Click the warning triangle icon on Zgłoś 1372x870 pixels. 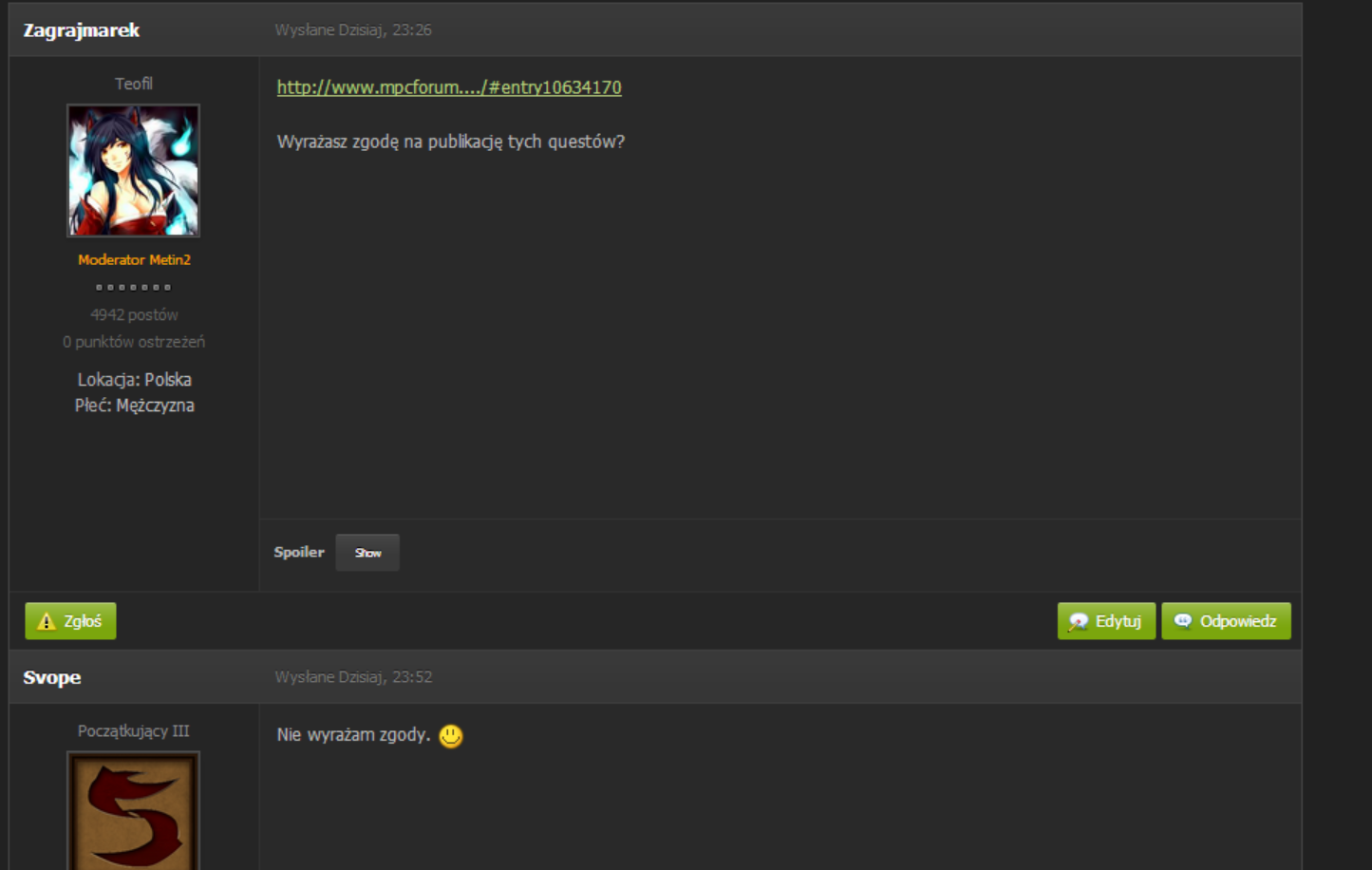click(x=47, y=621)
